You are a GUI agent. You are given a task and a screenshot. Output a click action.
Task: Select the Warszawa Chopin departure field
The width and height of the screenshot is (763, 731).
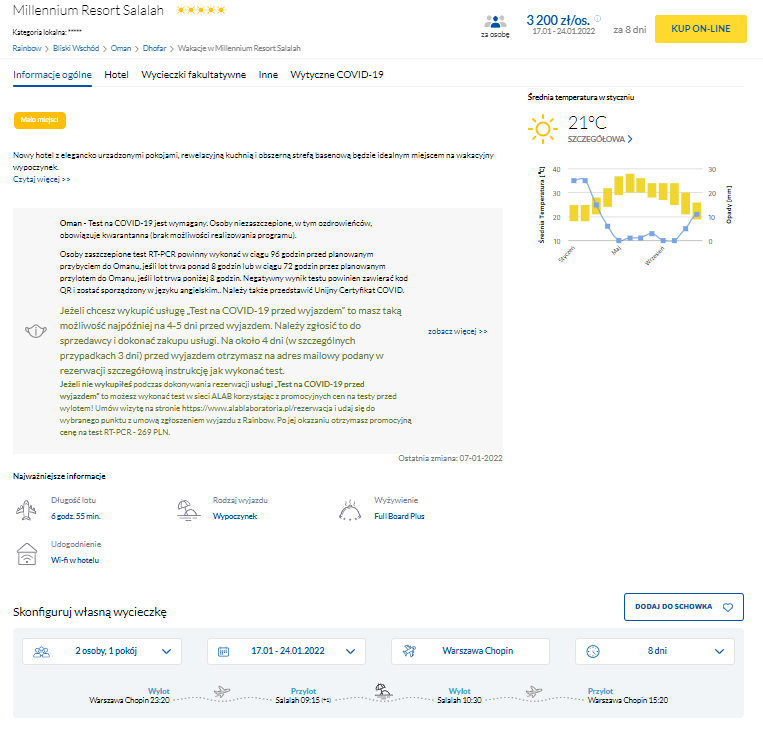(470, 651)
